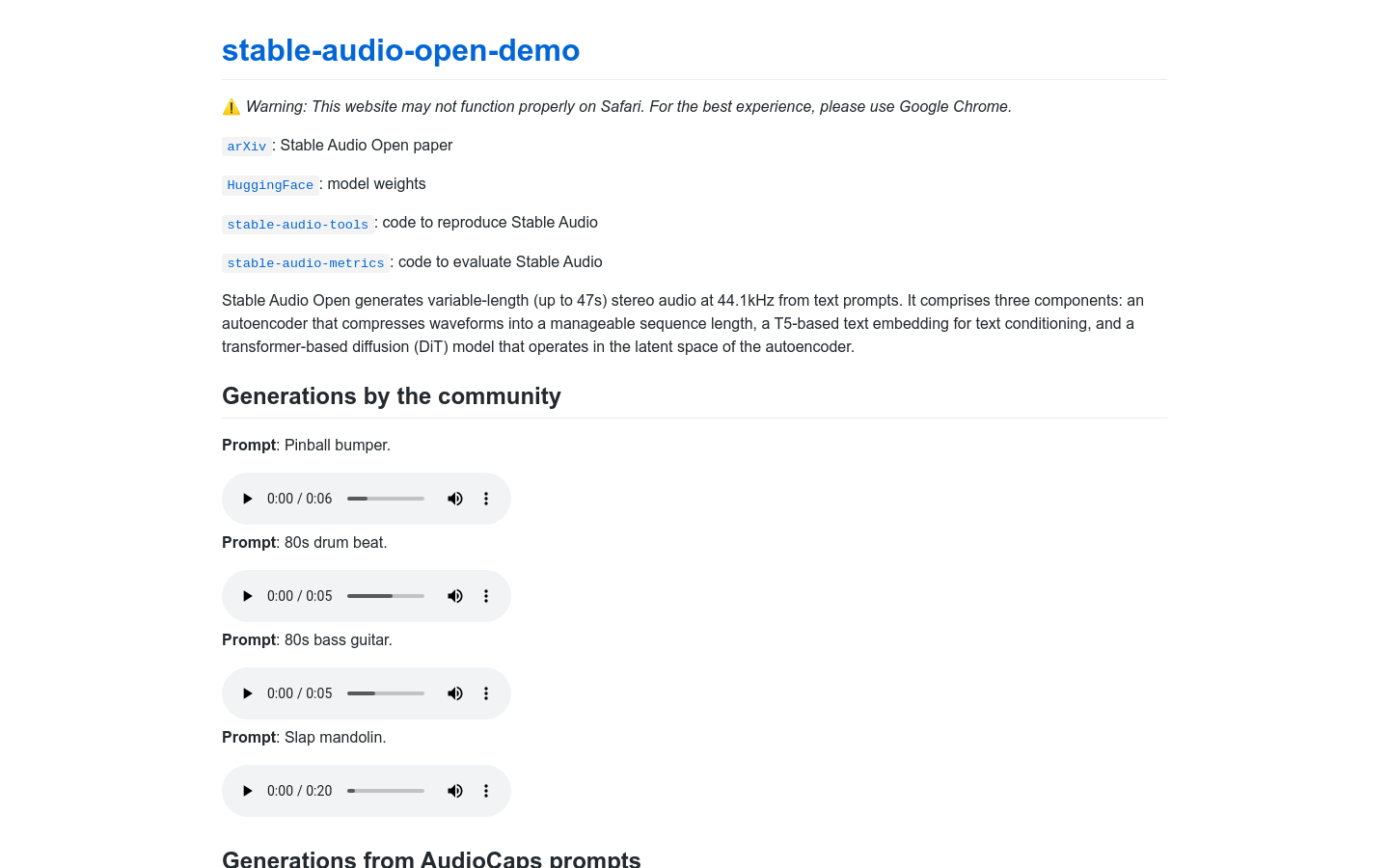Image resolution: width=1389 pixels, height=868 pixels.
Task: Seek within the 80s bass guitar progress bar
Action: 386,693
